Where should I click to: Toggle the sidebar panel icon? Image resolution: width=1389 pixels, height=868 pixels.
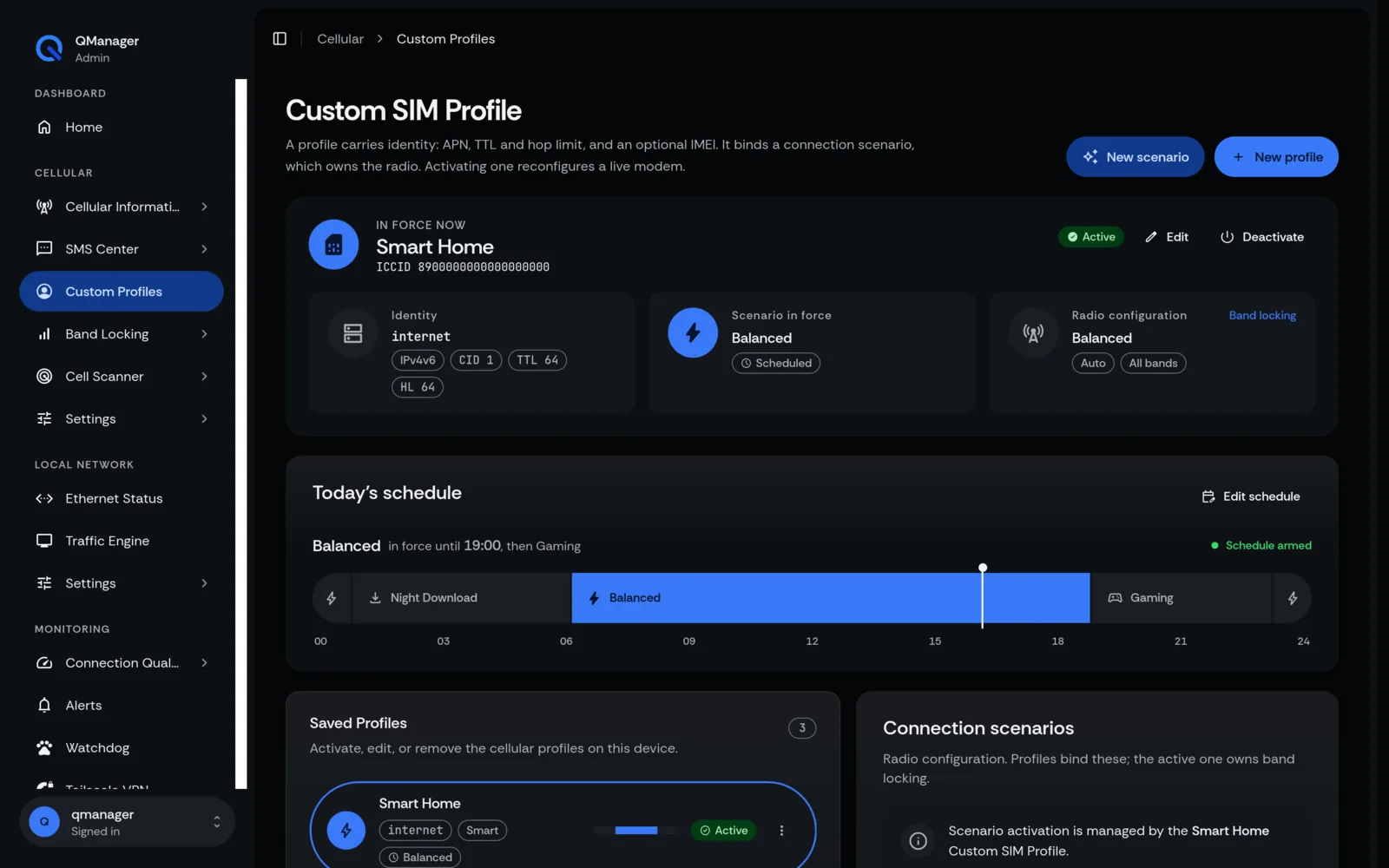point(280,39)
